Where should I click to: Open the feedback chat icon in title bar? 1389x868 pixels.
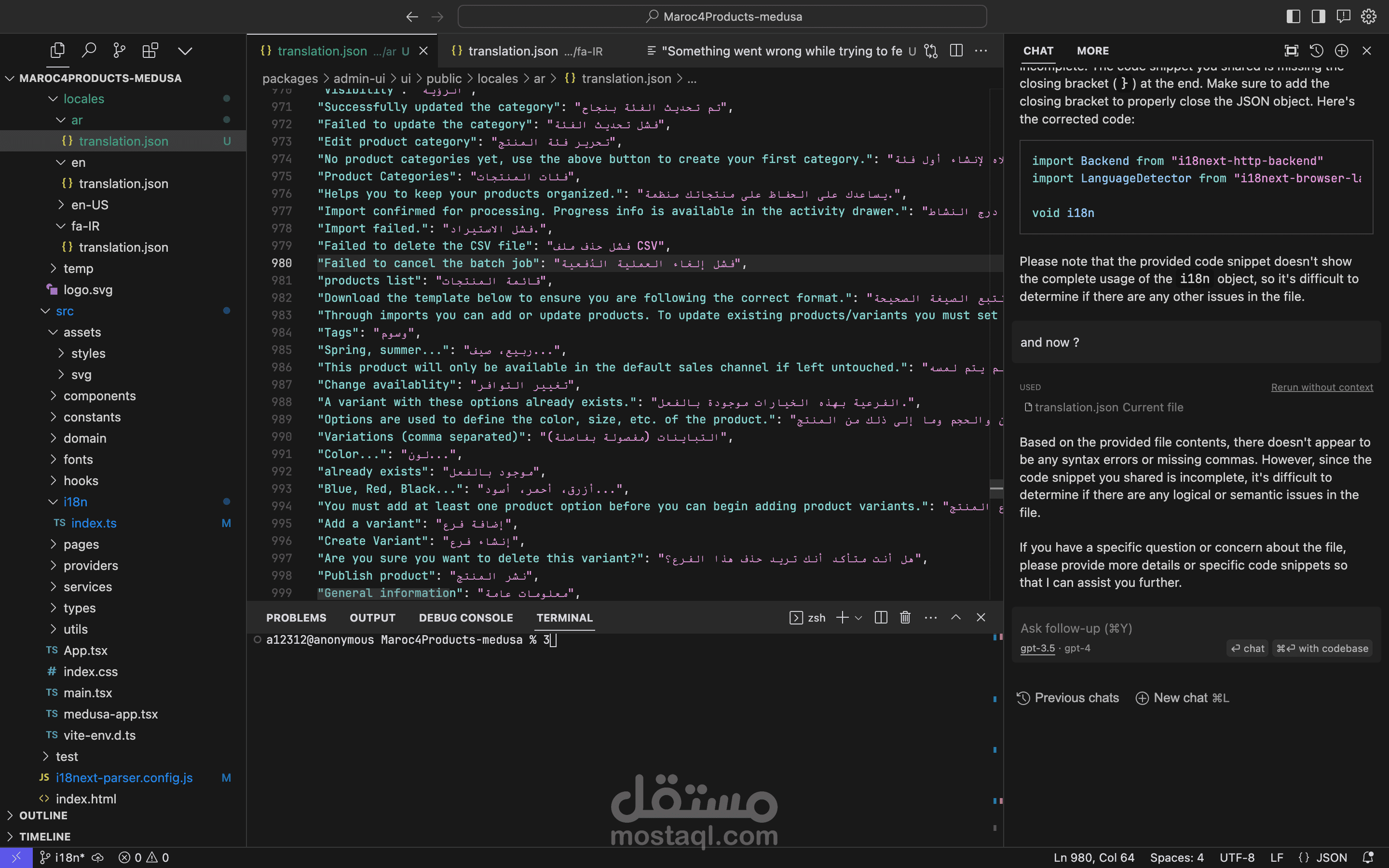[1343, 17]
